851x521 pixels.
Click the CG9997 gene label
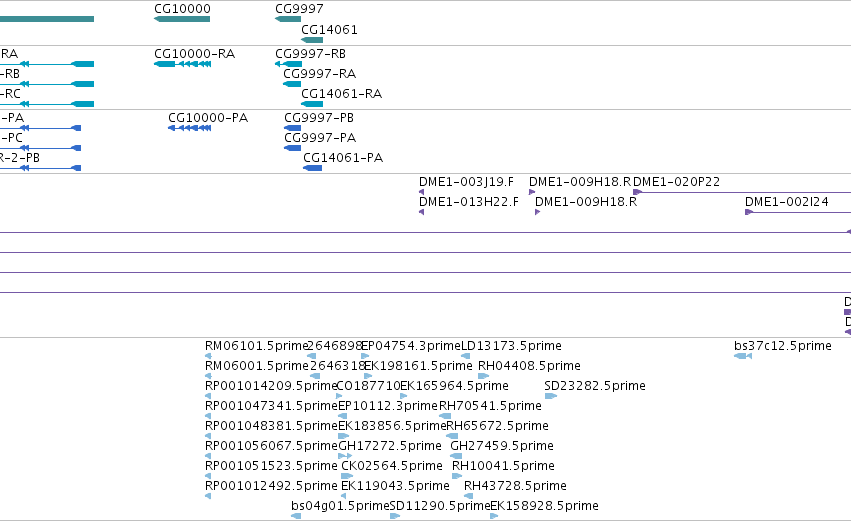click(x=299, y=9)
